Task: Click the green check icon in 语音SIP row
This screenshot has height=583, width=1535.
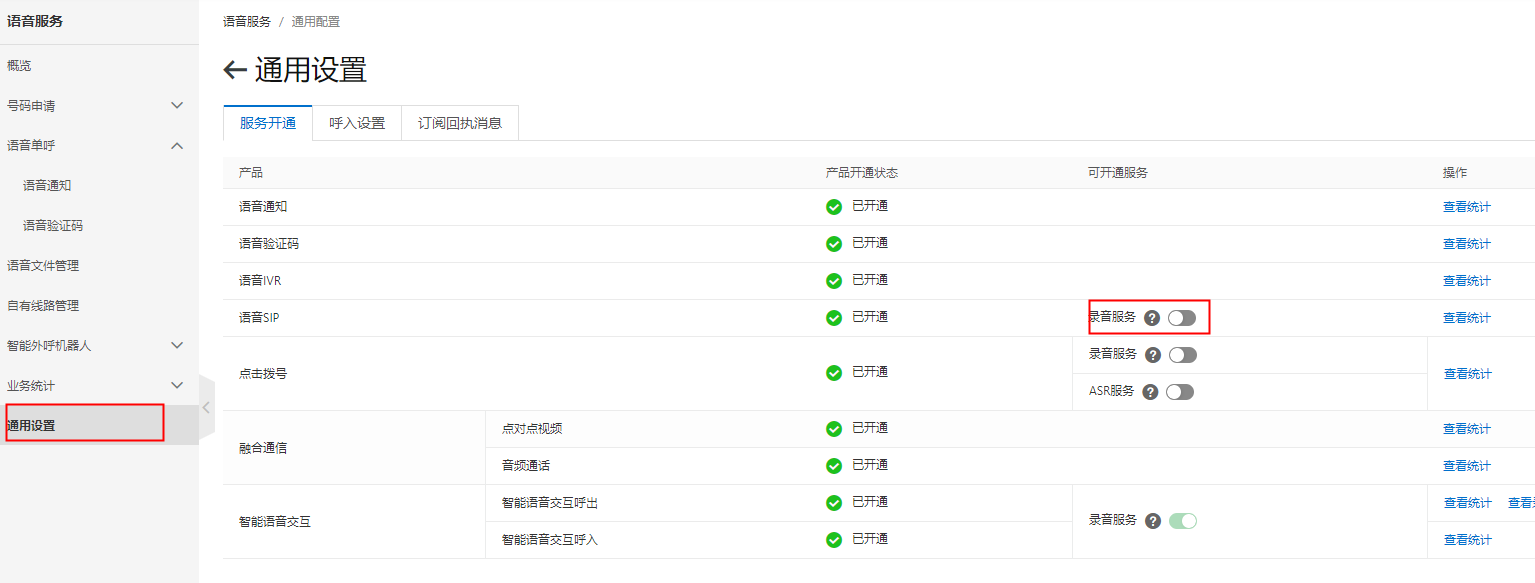Action: 834,318
